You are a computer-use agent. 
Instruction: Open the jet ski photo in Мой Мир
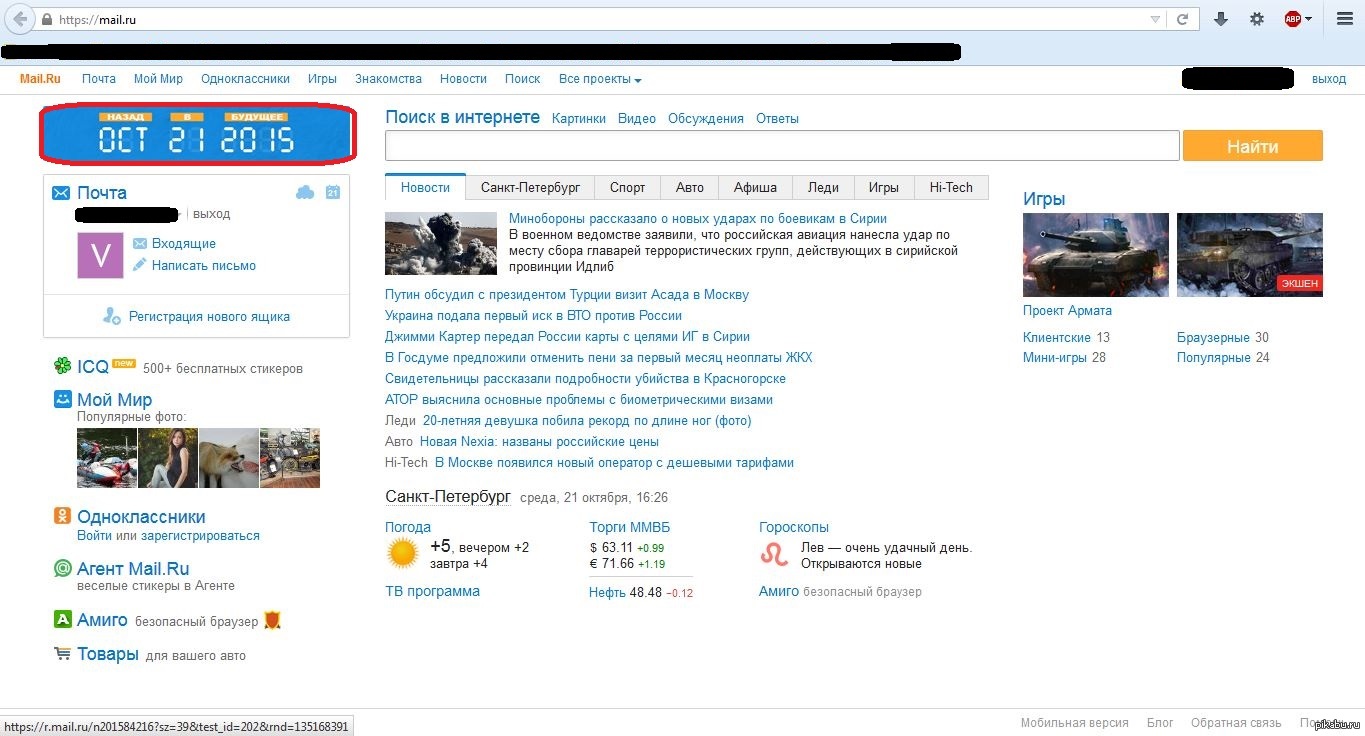coord(107,458)
